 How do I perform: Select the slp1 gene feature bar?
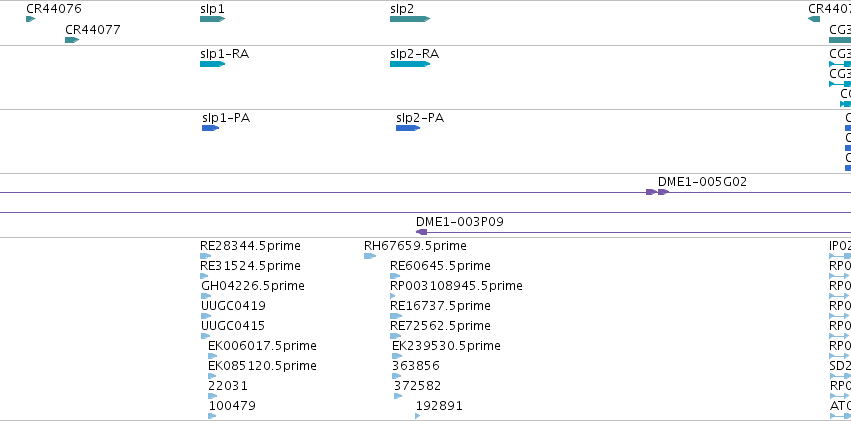212,19
